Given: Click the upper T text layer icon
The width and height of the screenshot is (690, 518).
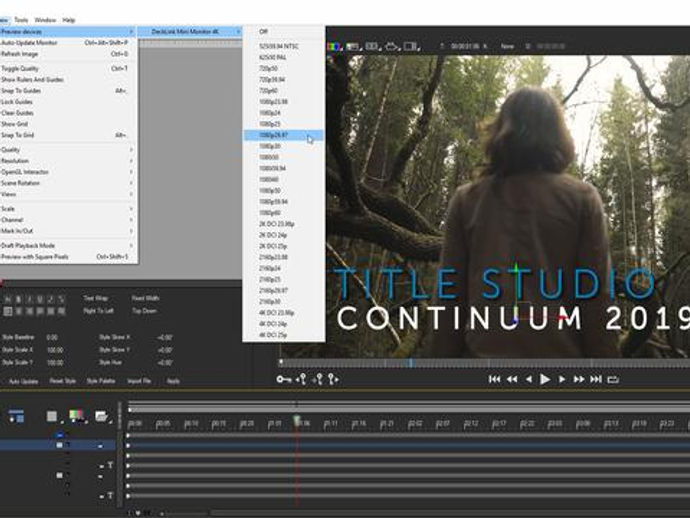Looking at the screenshot, I should pyautogui.click(x=110, y=465).
